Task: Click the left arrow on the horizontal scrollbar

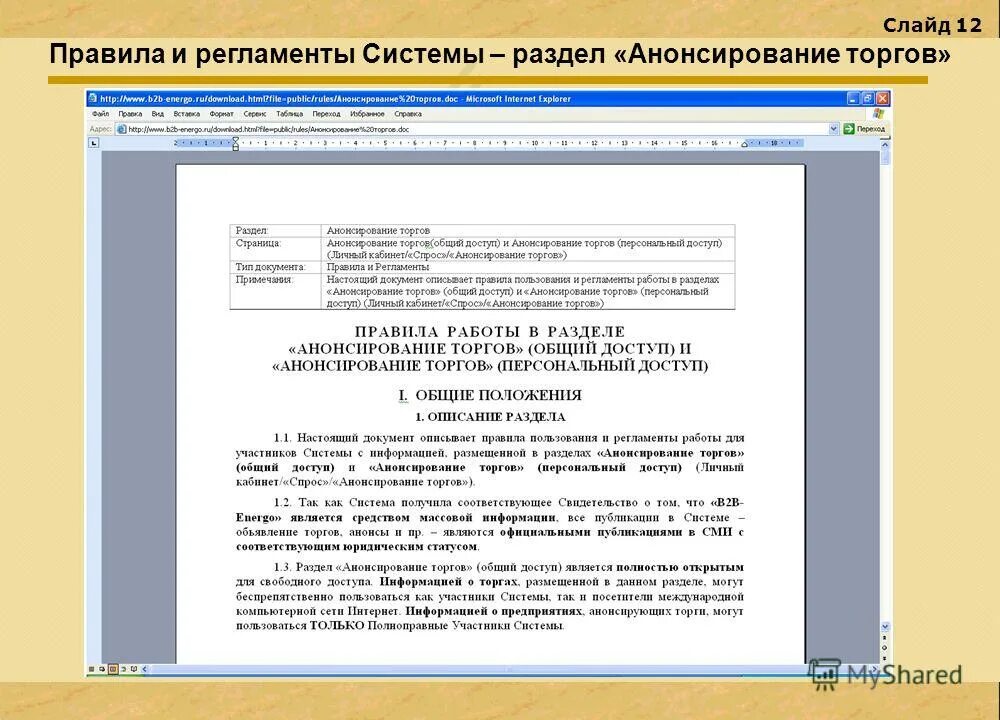Action: 145,668
